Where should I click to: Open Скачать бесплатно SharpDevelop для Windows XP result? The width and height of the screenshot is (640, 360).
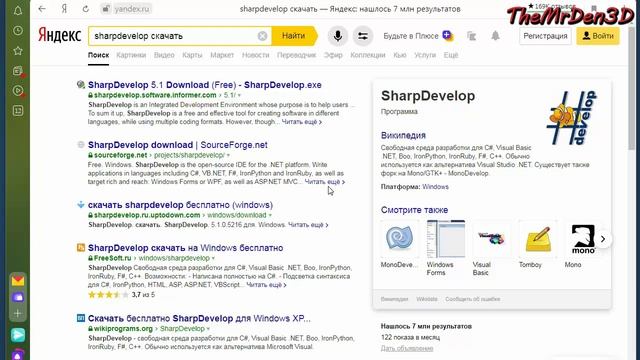click(199, 318)
